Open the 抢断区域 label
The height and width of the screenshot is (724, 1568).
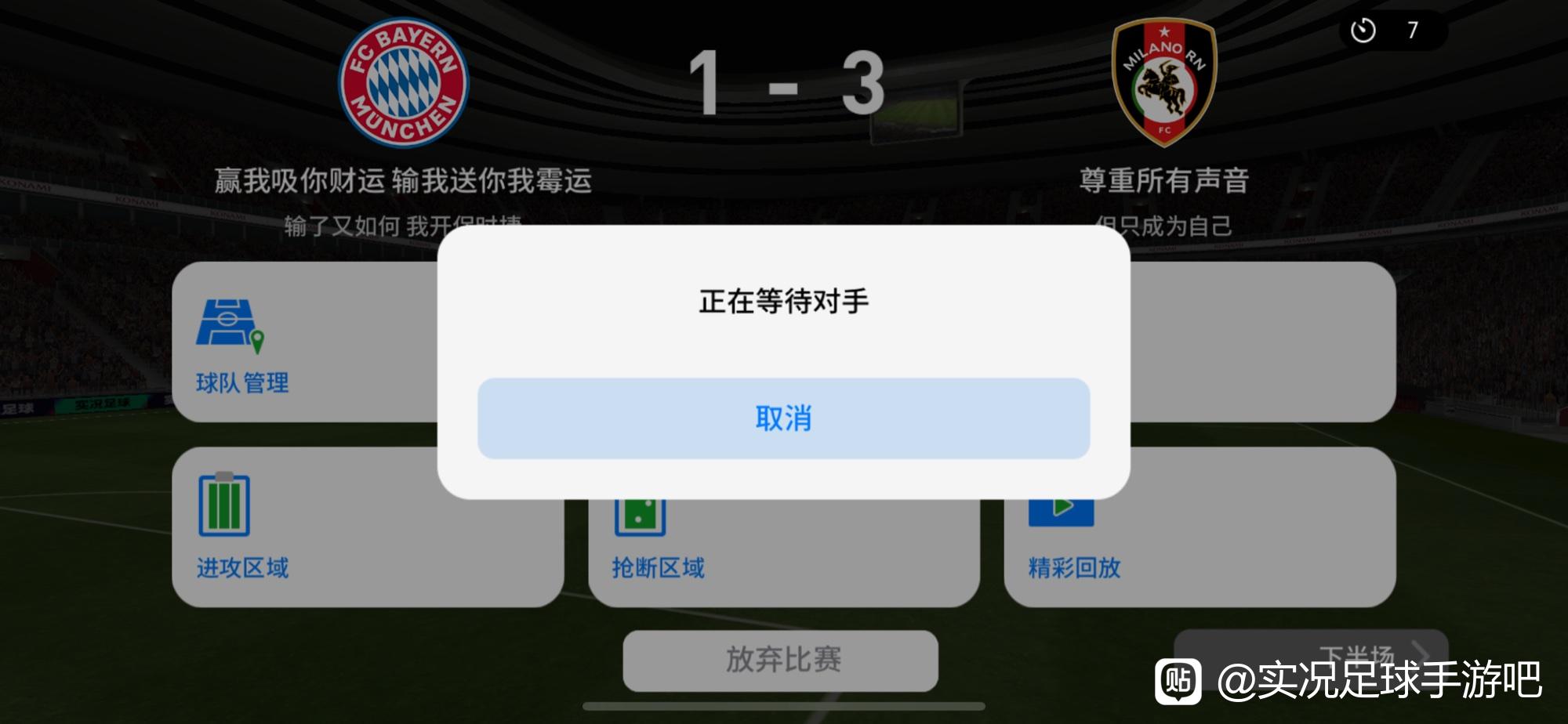pyautogui.click(x=658, y=568)
